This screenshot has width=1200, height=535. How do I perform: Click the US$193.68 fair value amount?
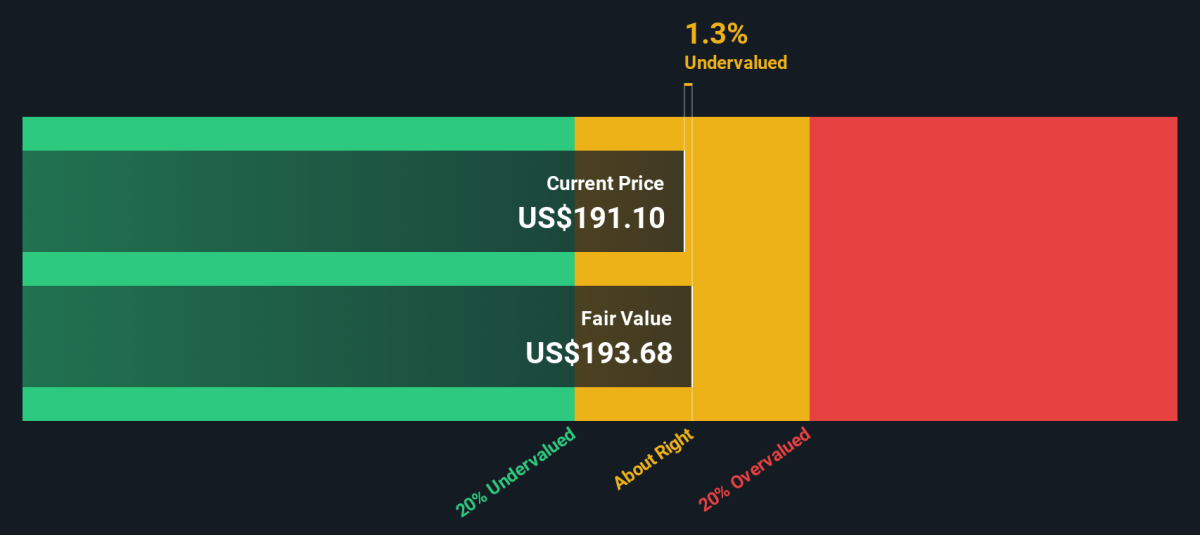pos(599,353)
